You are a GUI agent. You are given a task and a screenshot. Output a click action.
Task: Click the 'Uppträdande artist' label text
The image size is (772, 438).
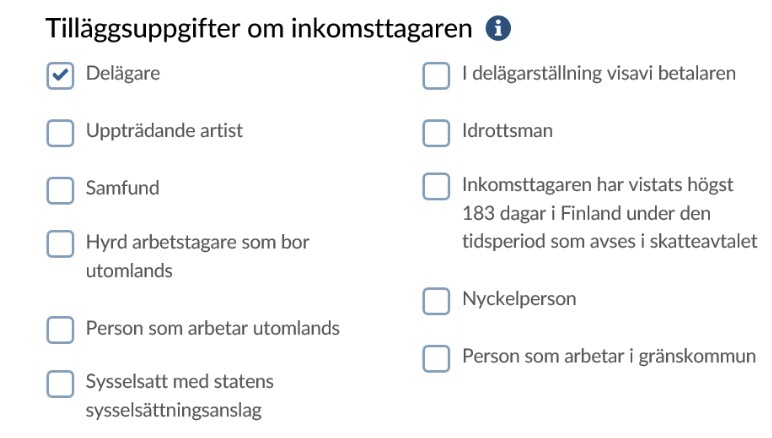click(x=164, y=131)
